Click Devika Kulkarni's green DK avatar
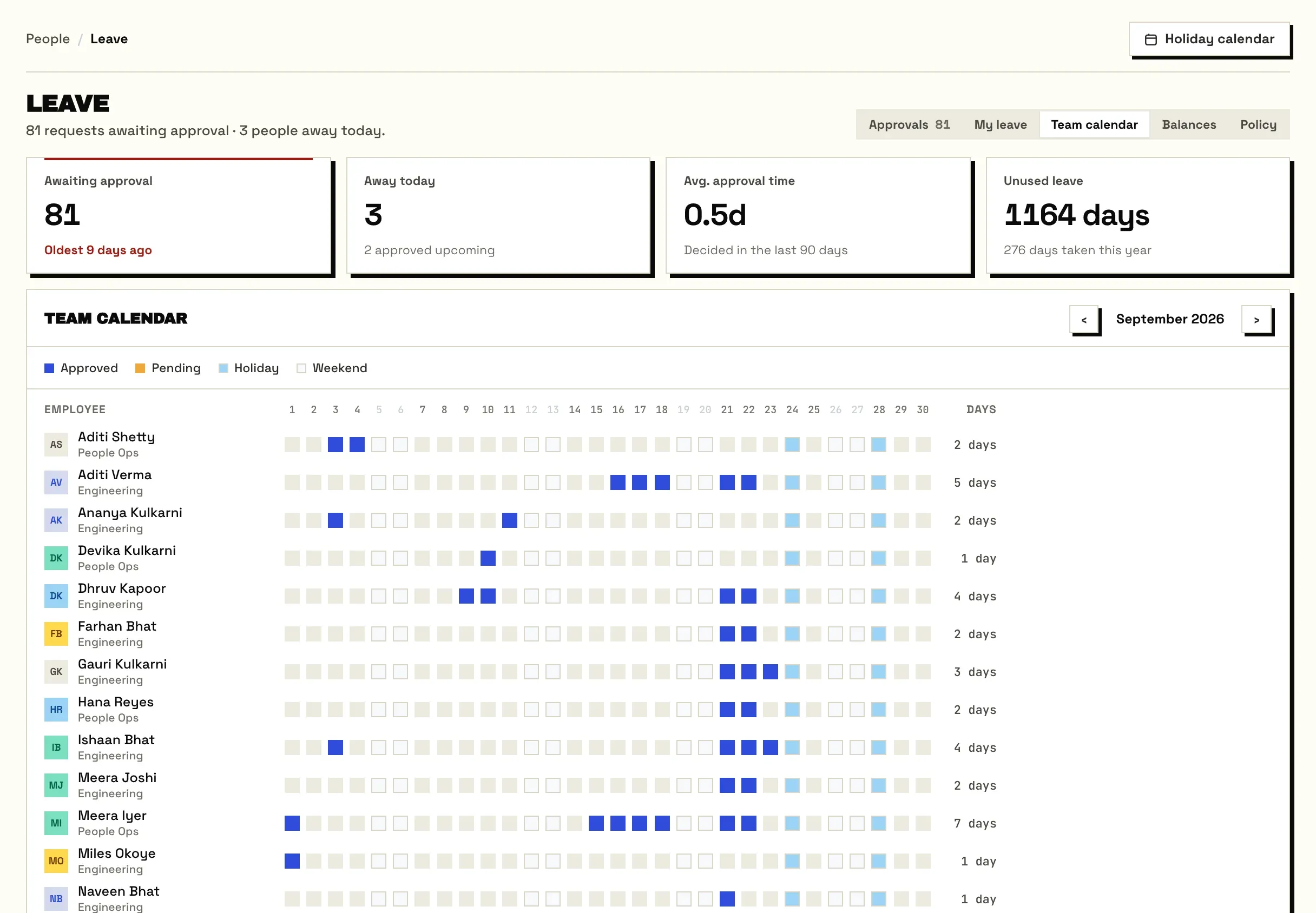The height and width of the screenshot is (913, 1316). point(56,558)
